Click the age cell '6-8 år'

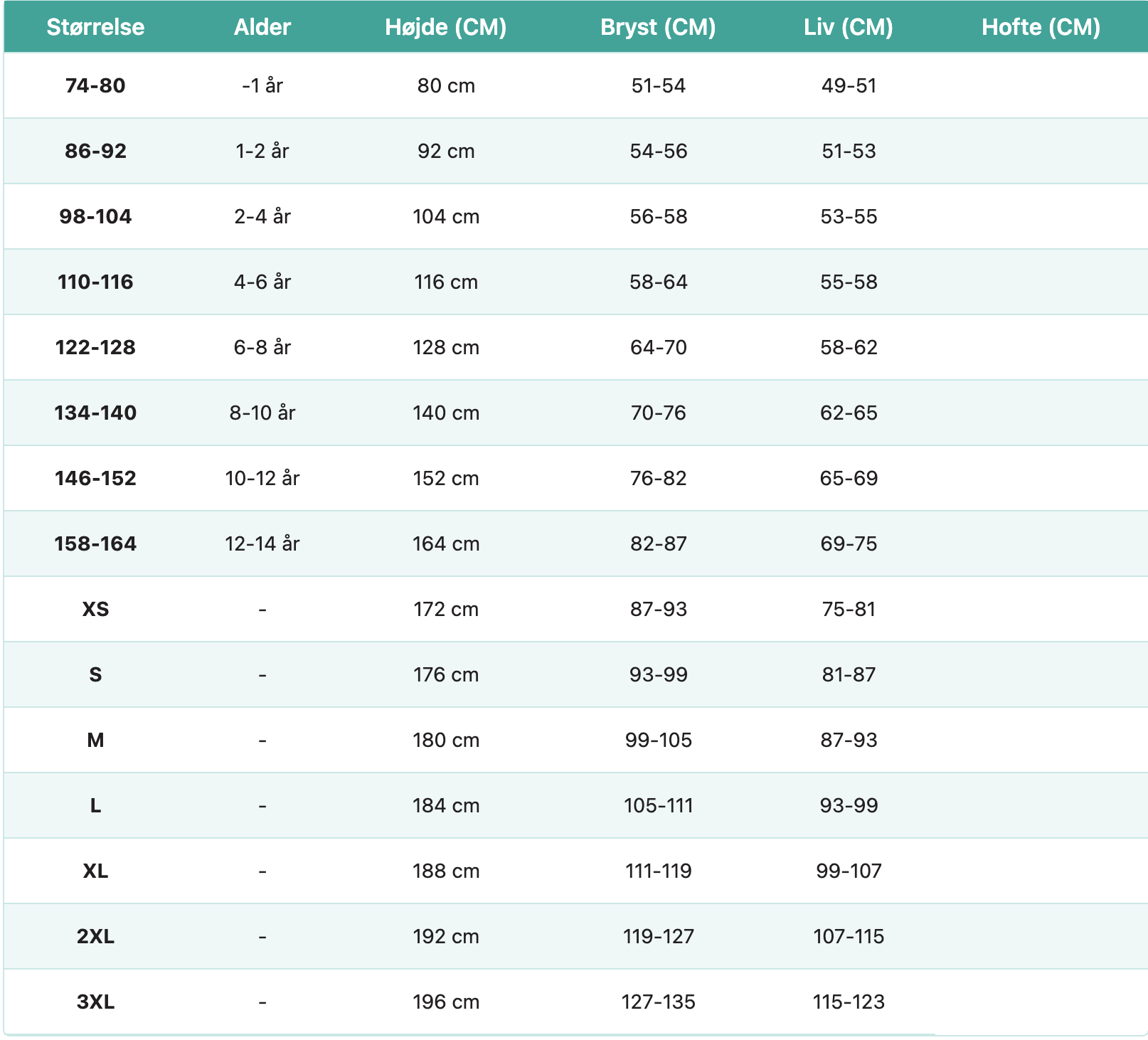pyautogui.click(x=262, y=347)
